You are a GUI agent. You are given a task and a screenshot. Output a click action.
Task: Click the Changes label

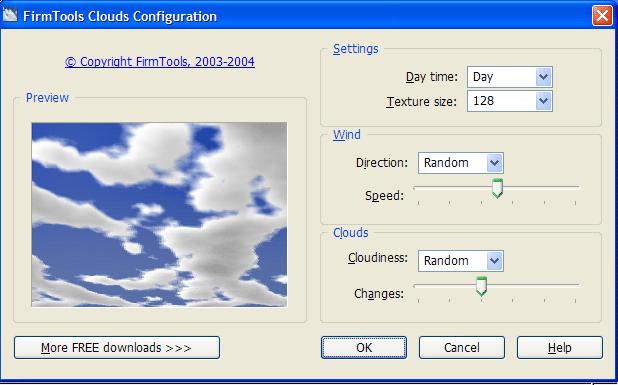point(379,294)
